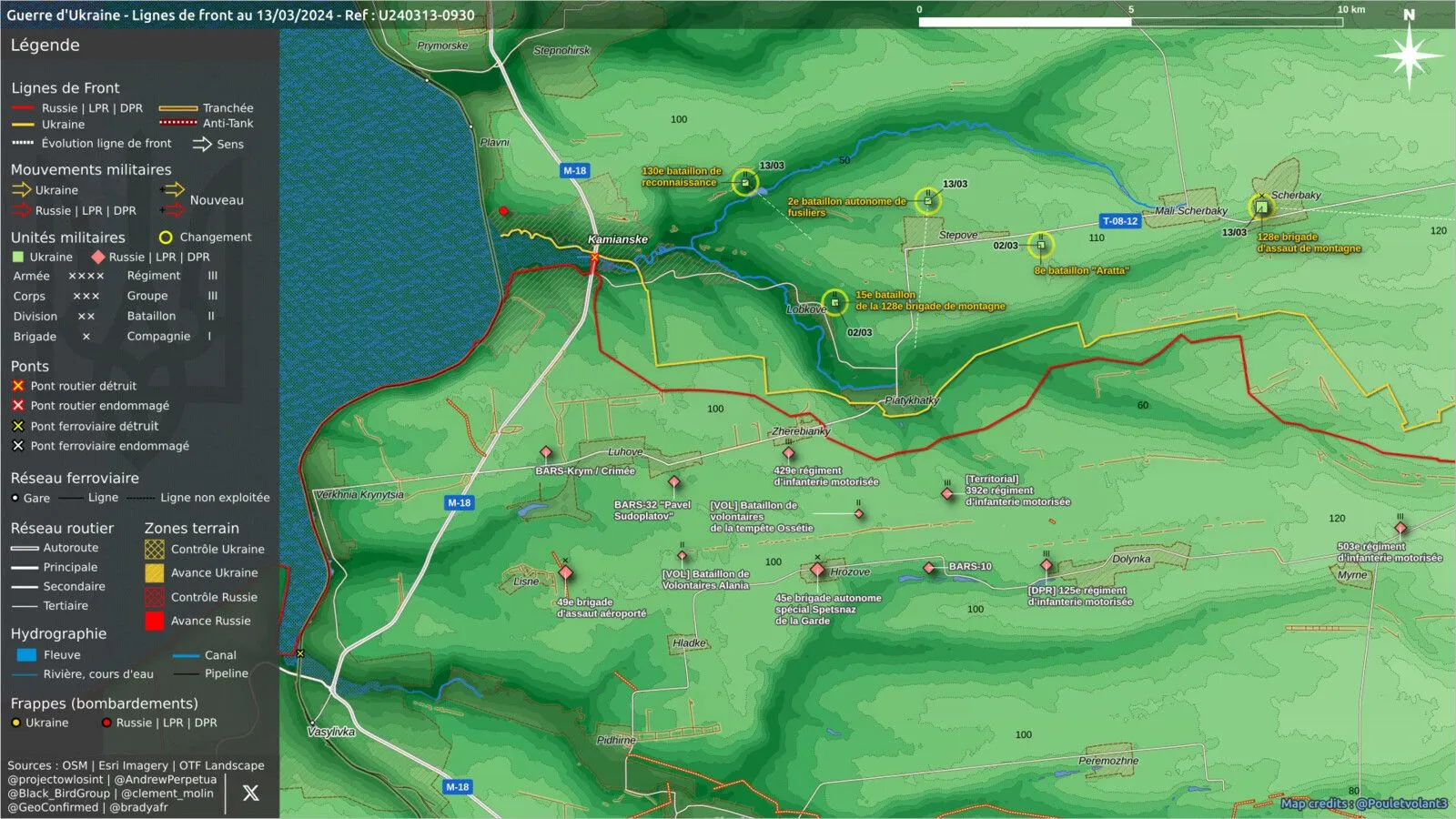
Task: Click the 49e brigade d'assaut aéroporté diamond
Action: (x=565, y=572)
